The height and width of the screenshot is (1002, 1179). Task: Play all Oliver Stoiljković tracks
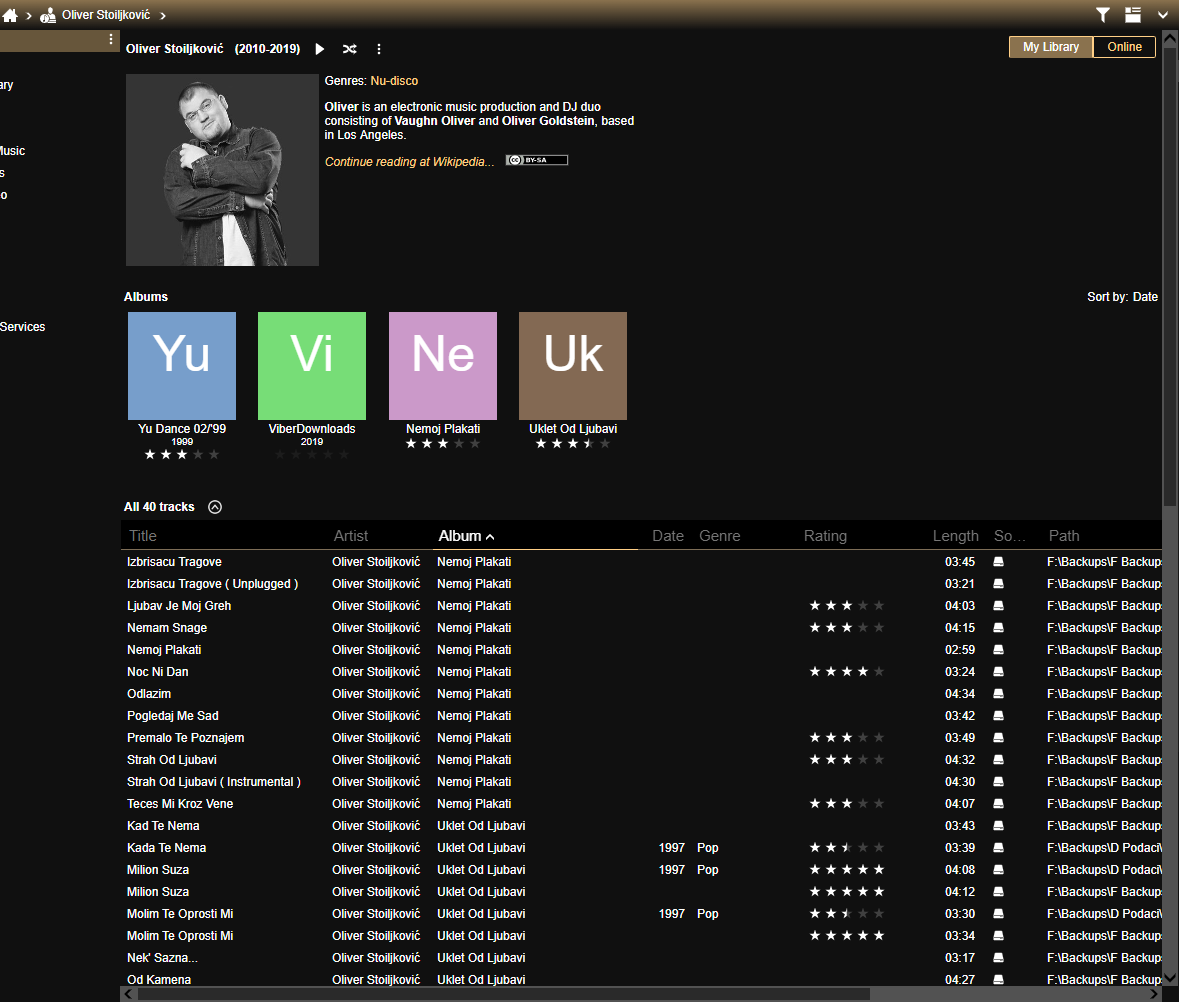tap(320, 49)
